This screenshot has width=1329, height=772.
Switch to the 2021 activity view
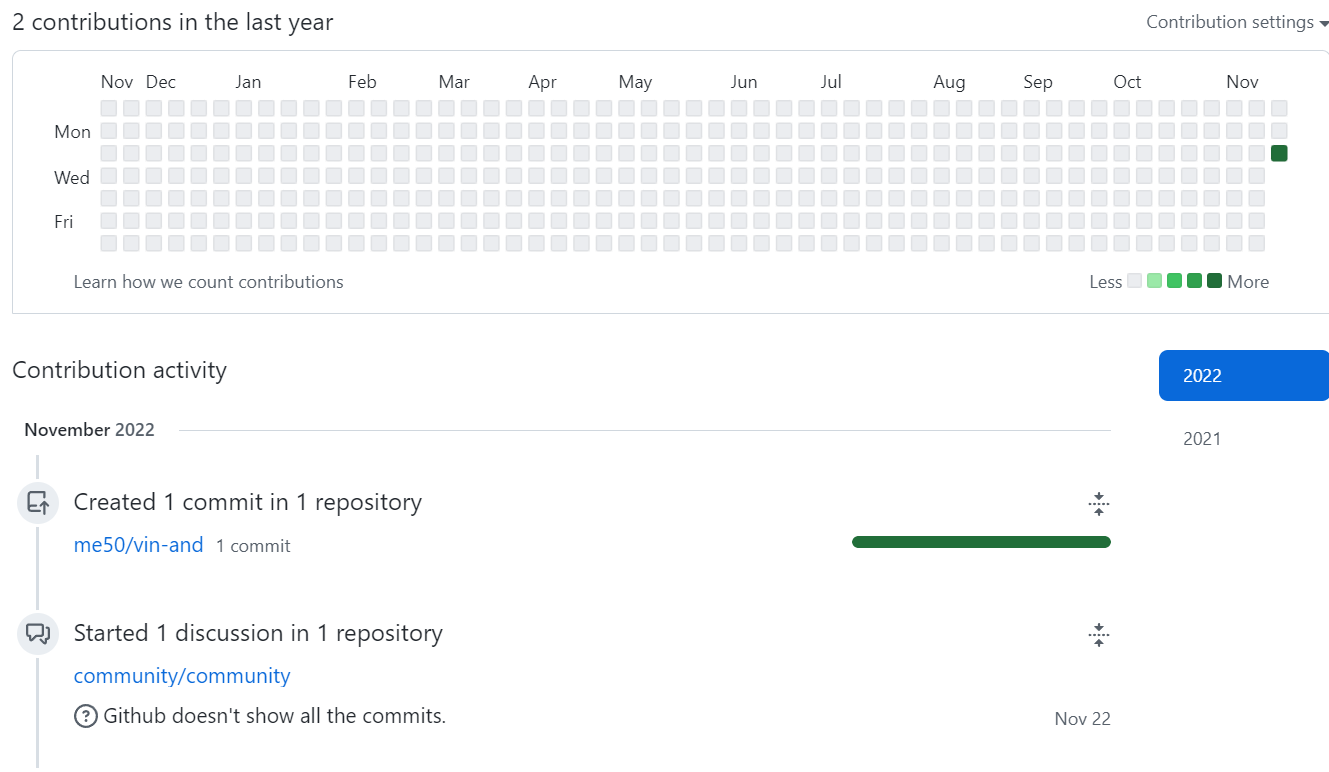click(x=1202, y=438)
